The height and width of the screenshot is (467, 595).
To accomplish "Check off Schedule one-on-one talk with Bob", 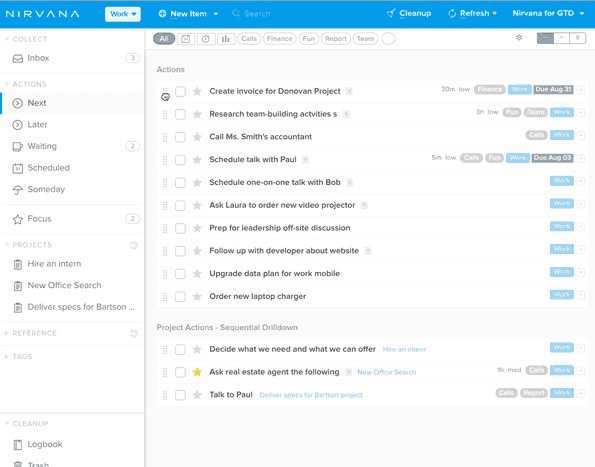I will click(180, 182).
